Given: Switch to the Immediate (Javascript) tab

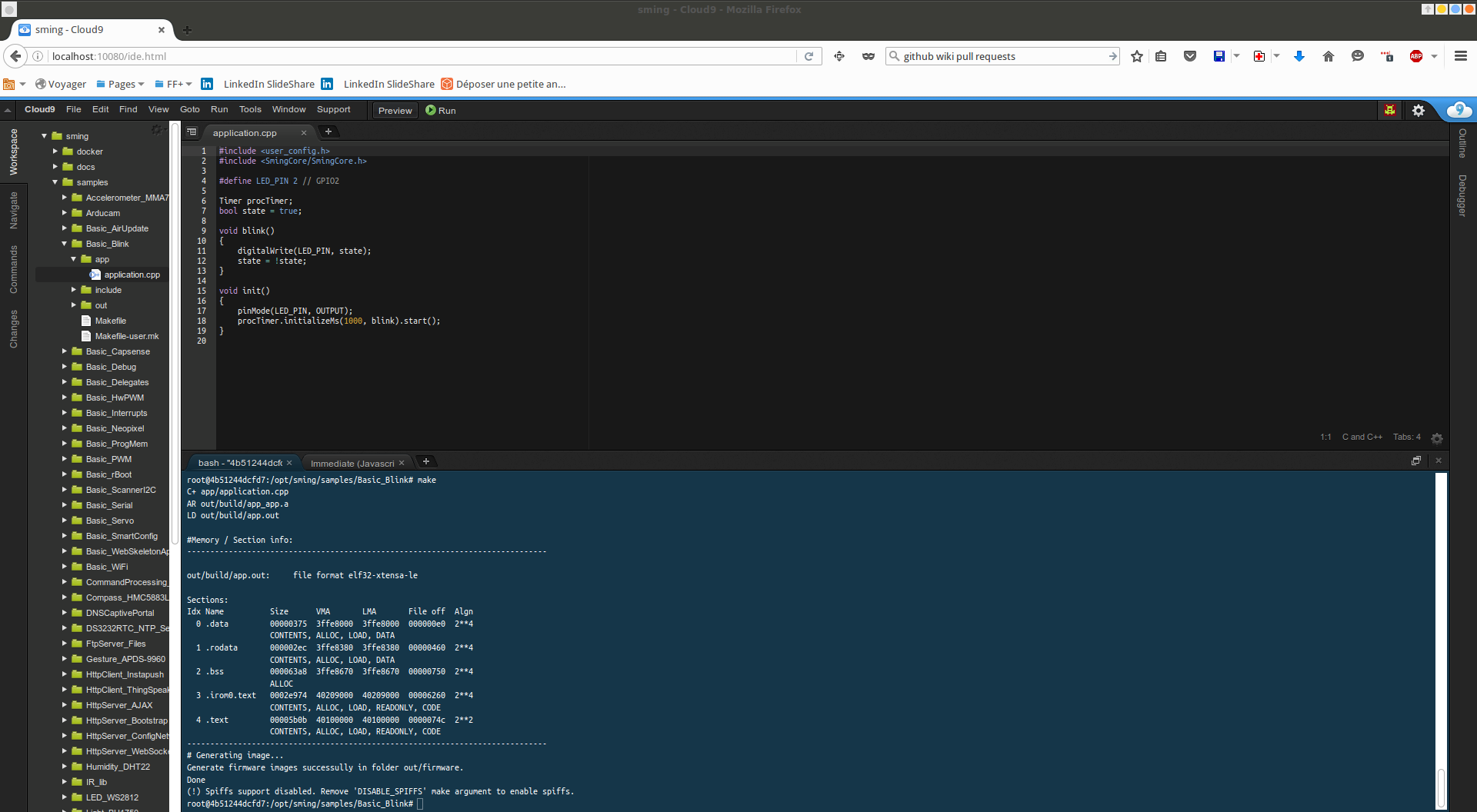Looking at the screenshot, I should [x=354, y=462].
